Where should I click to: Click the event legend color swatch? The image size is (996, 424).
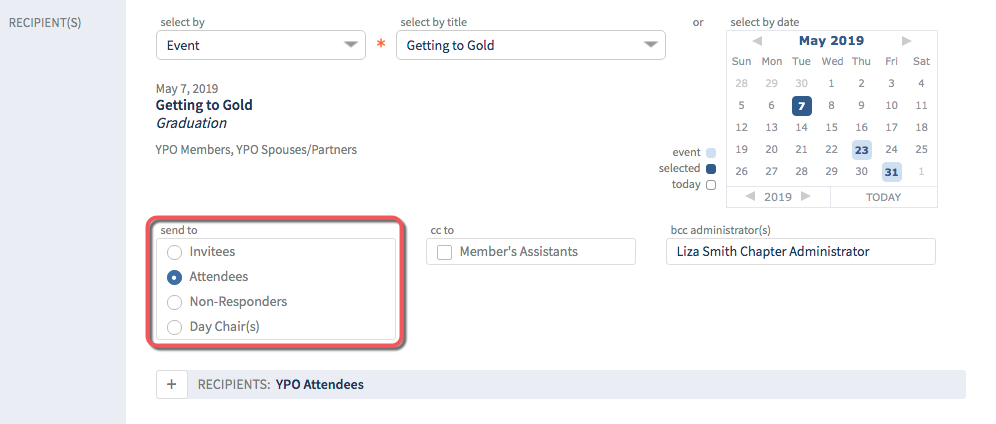[x=711, y=153]
